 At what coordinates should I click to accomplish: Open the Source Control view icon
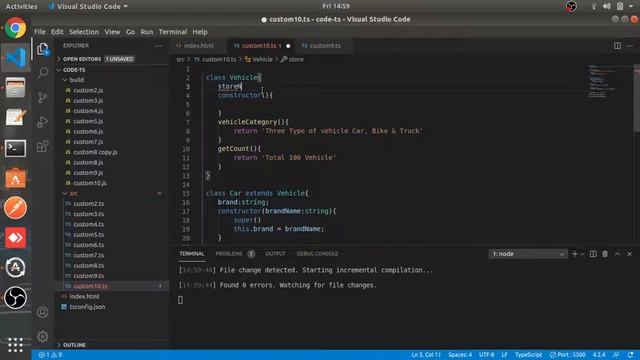pyautogui.click(x=42, y=97)
